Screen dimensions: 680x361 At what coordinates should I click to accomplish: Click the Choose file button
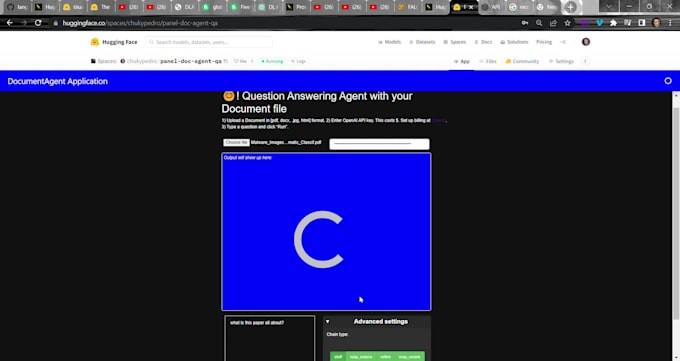pos(236,142)
